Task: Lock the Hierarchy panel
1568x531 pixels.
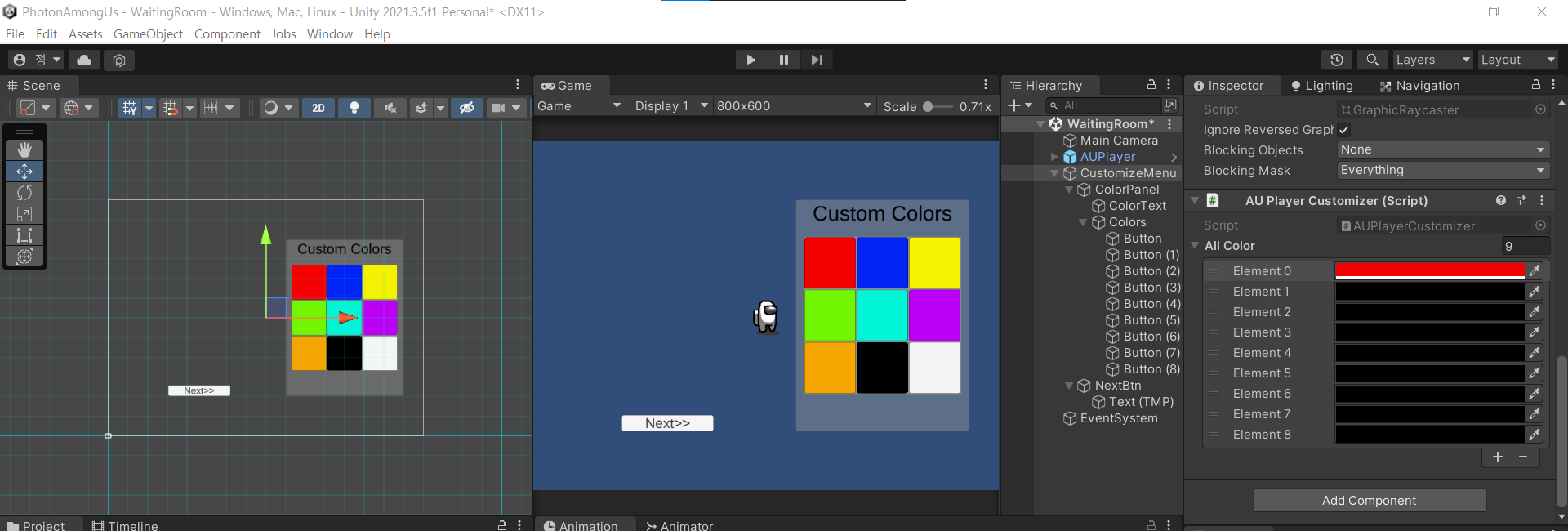Action: coord(1151,85)
